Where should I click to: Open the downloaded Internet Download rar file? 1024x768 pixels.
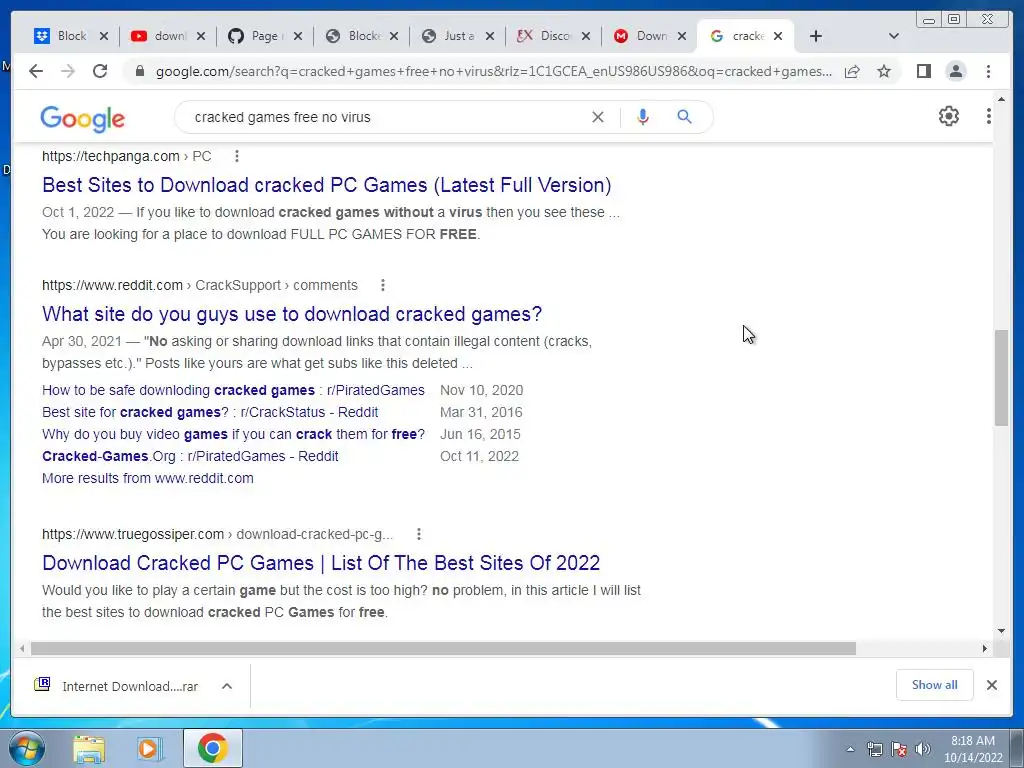(x=116, y=686)
